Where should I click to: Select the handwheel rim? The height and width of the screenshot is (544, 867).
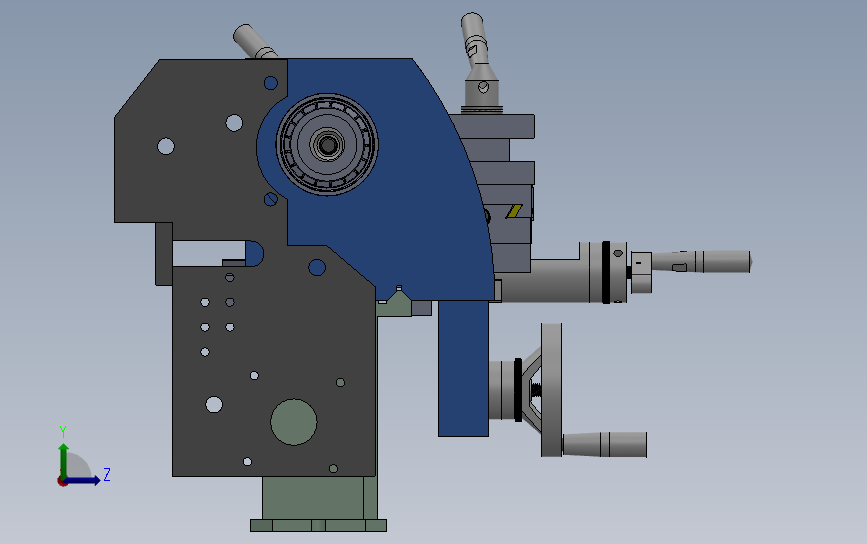tap(551, 390)
